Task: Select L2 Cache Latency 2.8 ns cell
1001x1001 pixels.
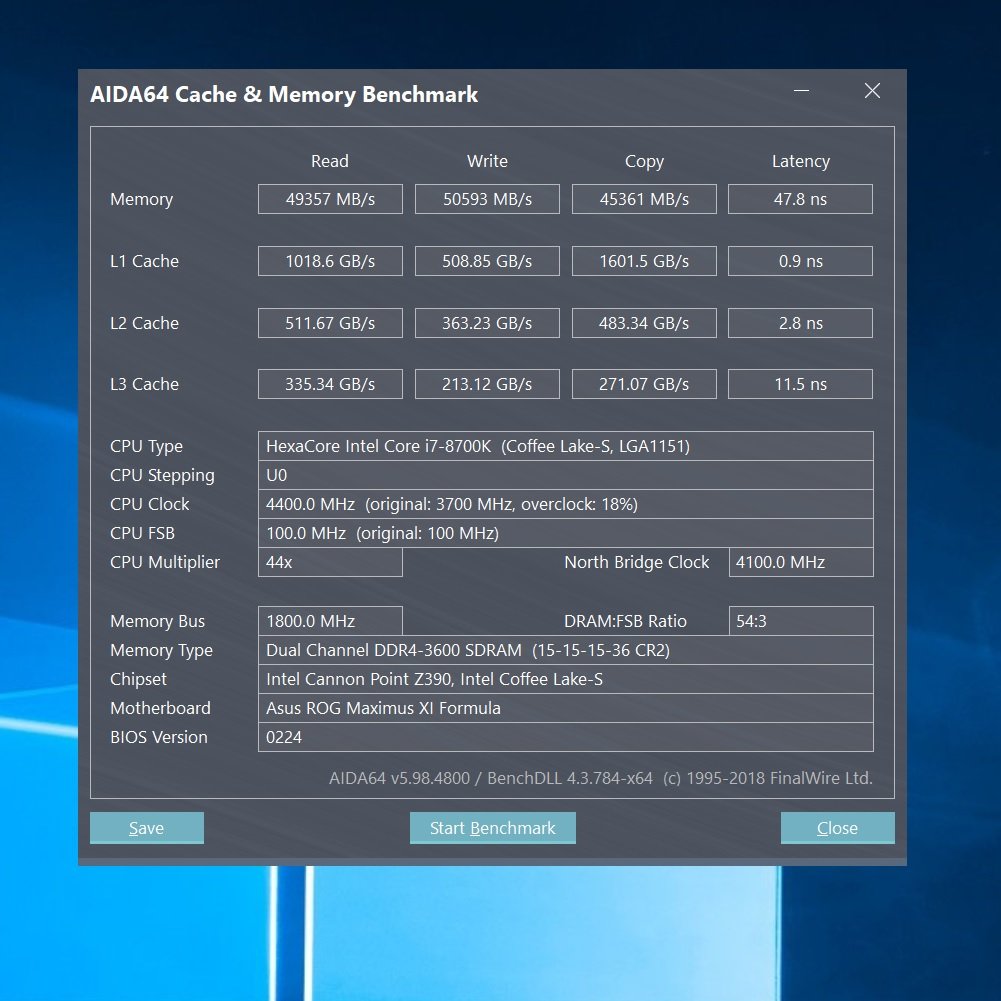Action: pos(801,323)
